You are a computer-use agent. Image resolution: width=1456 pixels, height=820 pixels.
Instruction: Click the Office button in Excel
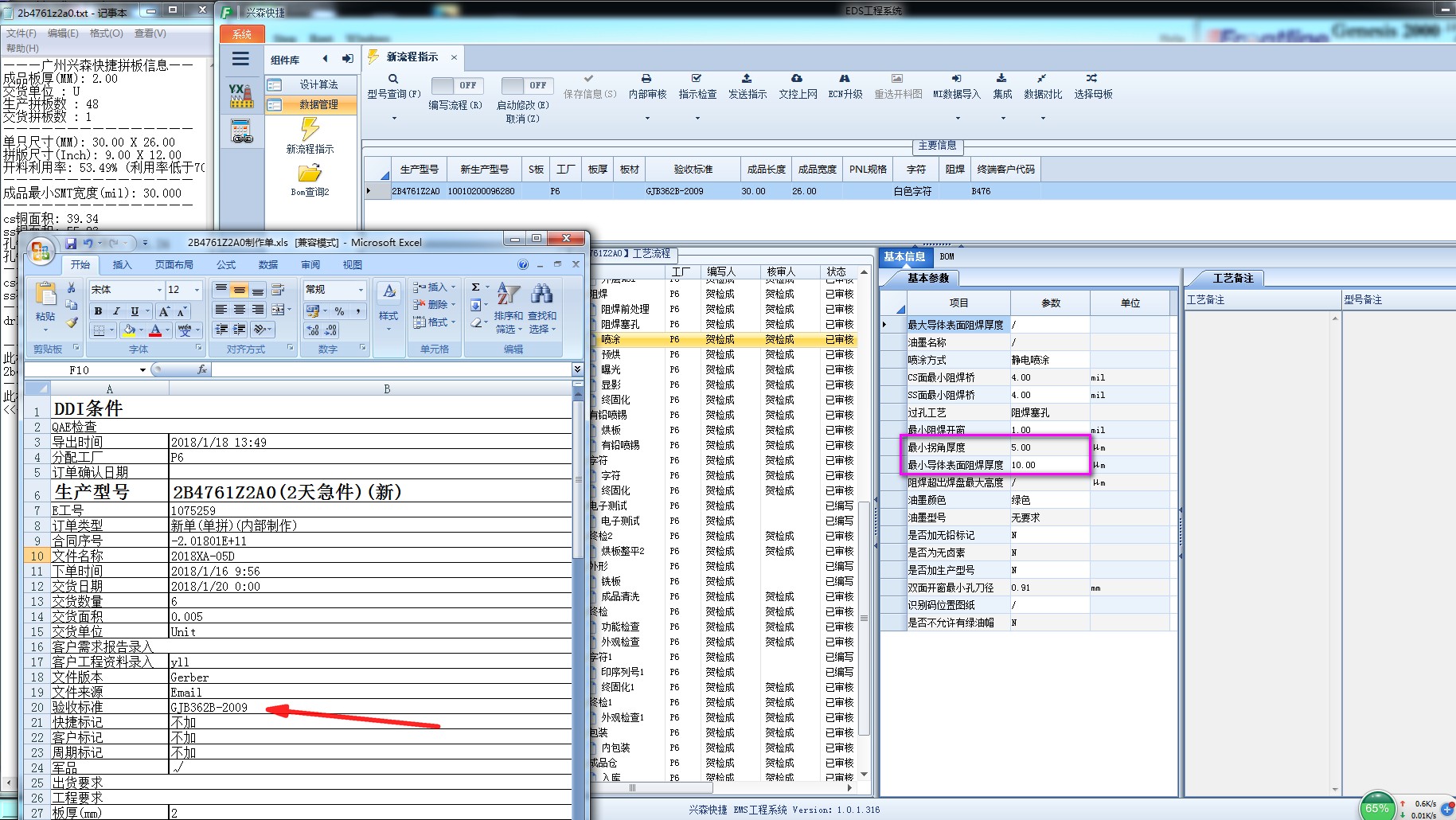(x=41, y=252)
